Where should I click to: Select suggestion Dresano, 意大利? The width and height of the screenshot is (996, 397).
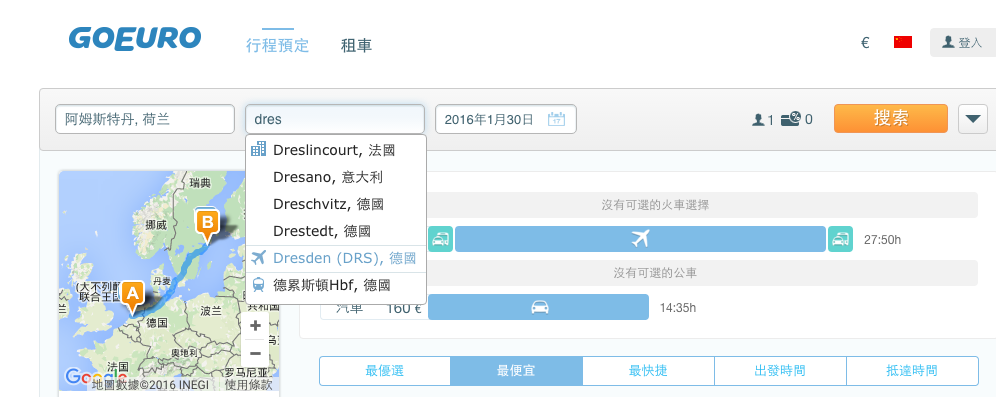tap(335, 177)
